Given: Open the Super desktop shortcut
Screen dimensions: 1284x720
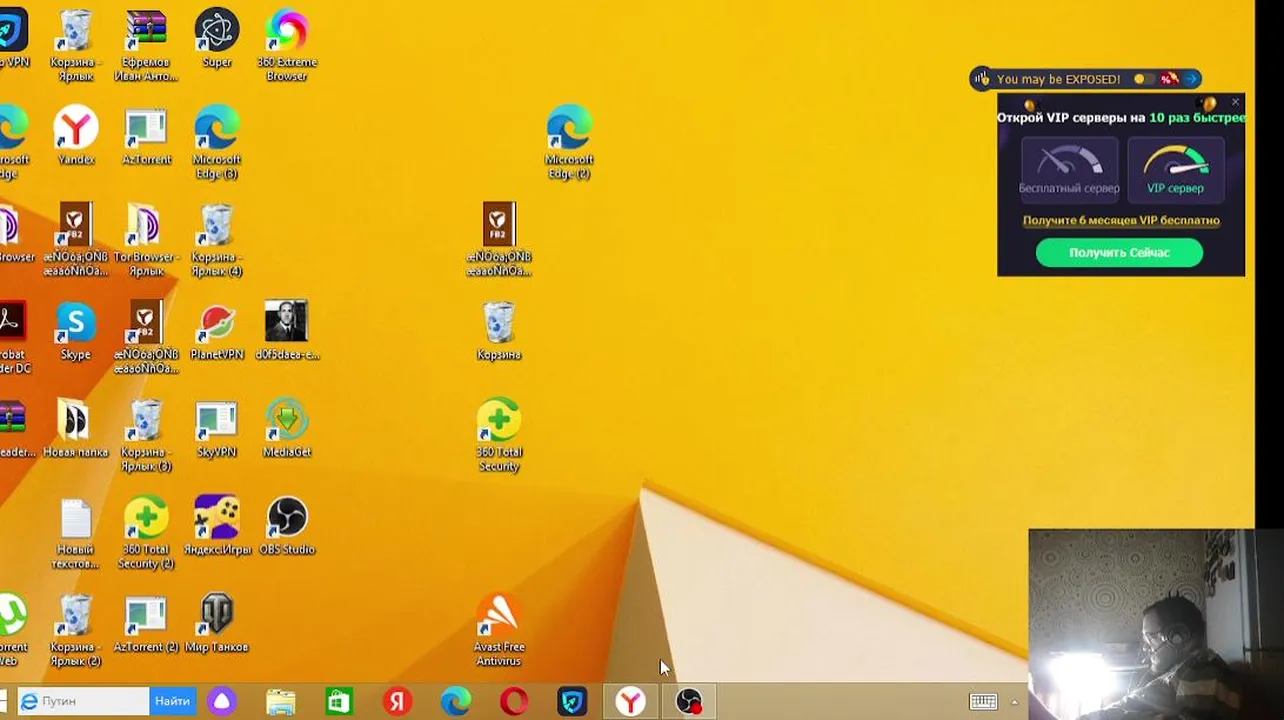Looking at the screenshot, I should [x=217, y=38].
